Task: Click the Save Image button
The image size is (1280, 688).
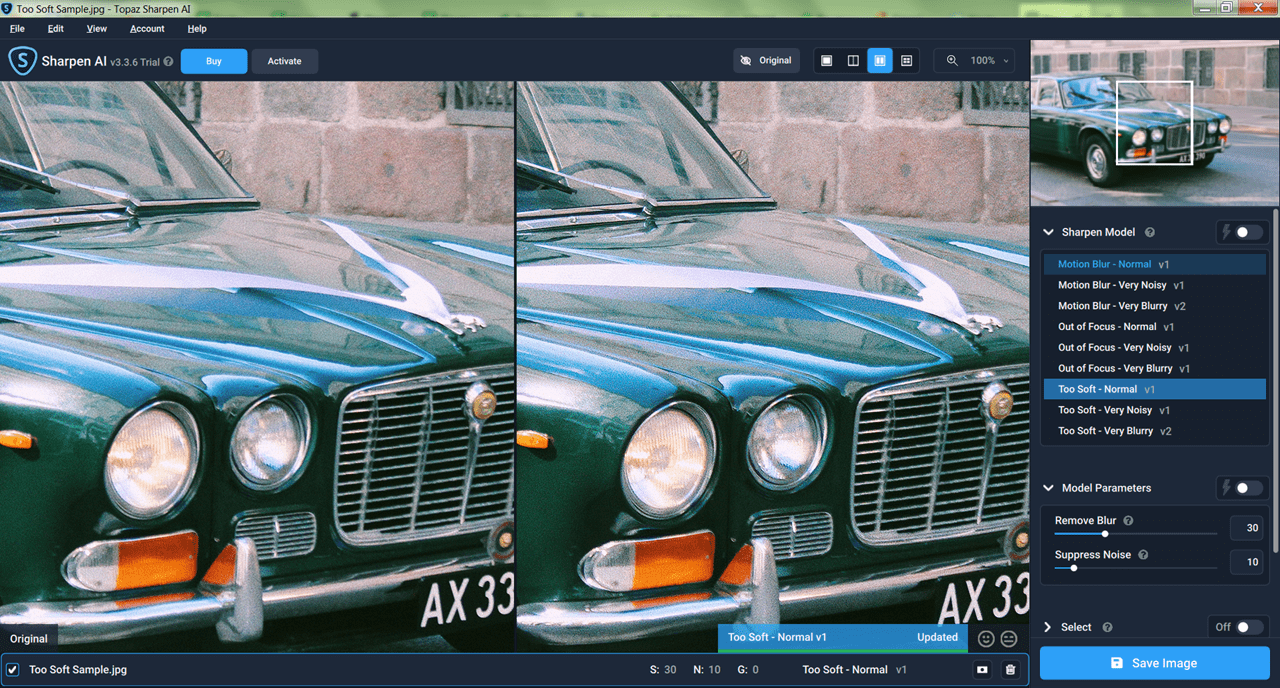Action: 1155,663
